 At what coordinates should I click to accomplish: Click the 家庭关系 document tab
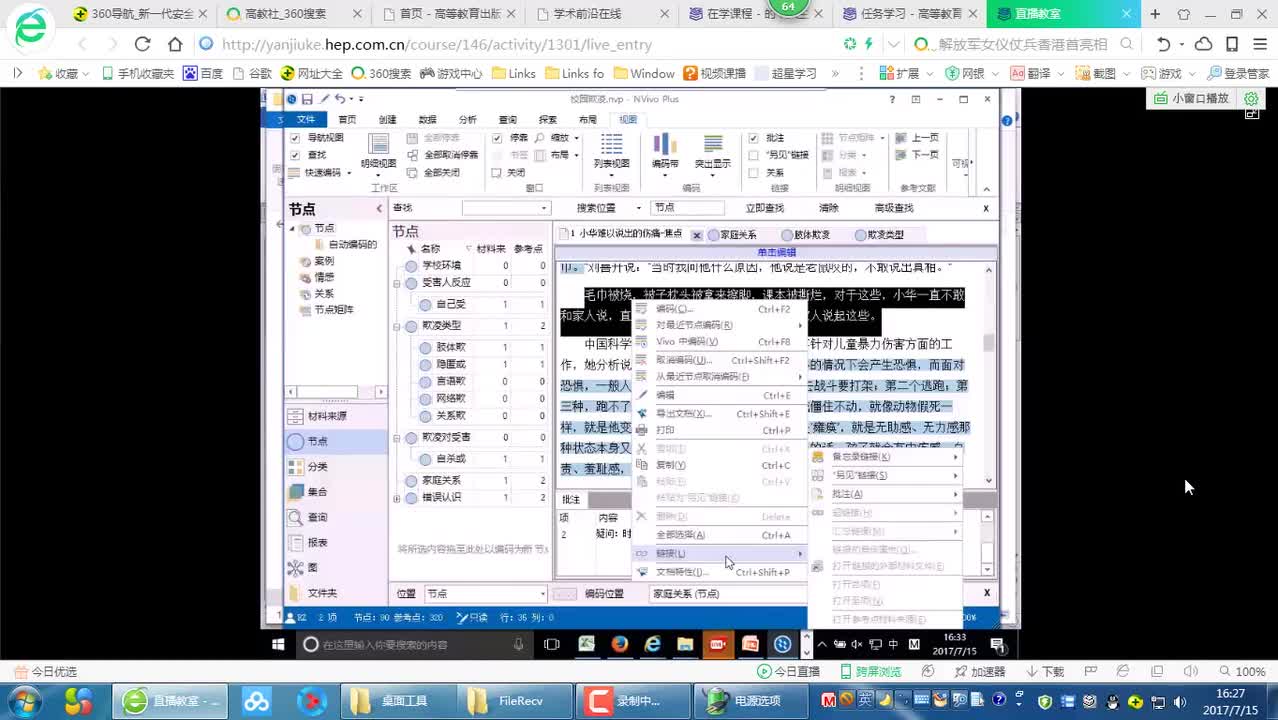tap(731, 235)
